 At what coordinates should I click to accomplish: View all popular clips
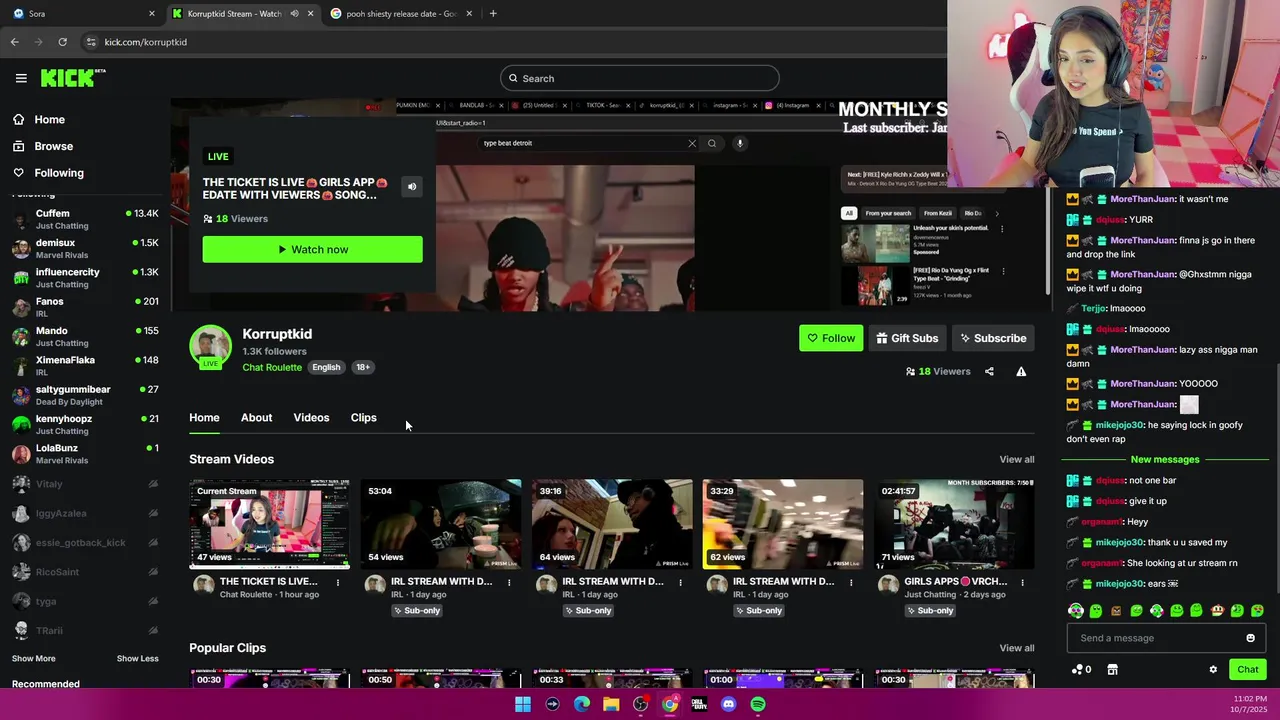[1016, 648]
